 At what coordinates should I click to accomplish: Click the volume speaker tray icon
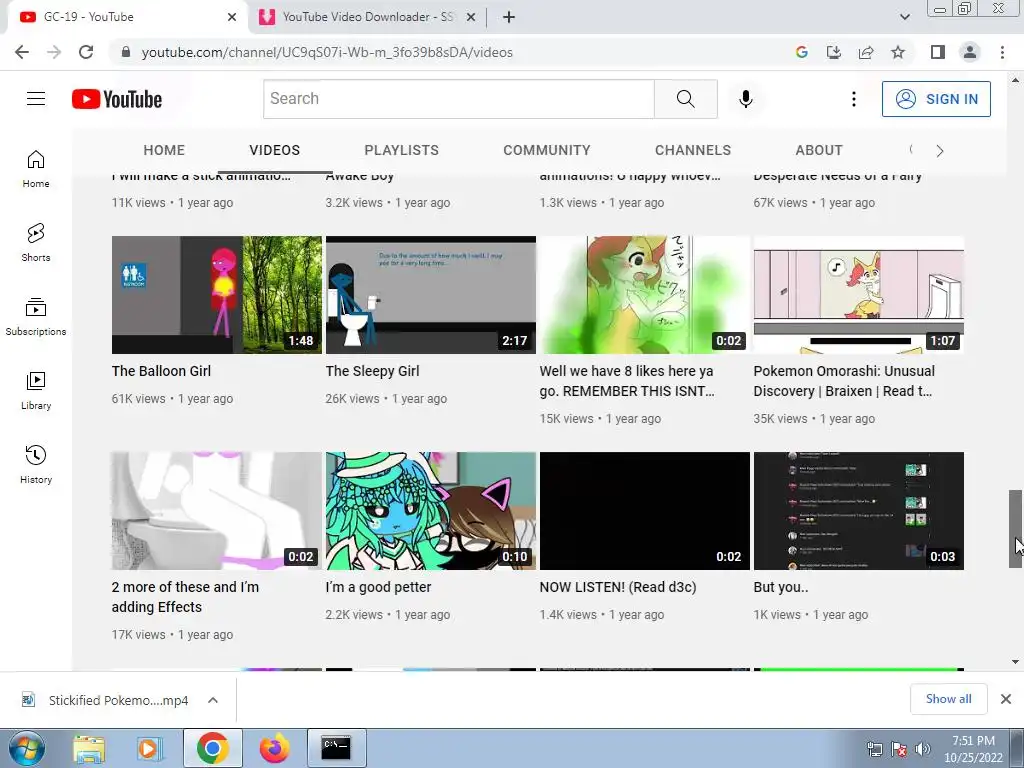[922, 749]
